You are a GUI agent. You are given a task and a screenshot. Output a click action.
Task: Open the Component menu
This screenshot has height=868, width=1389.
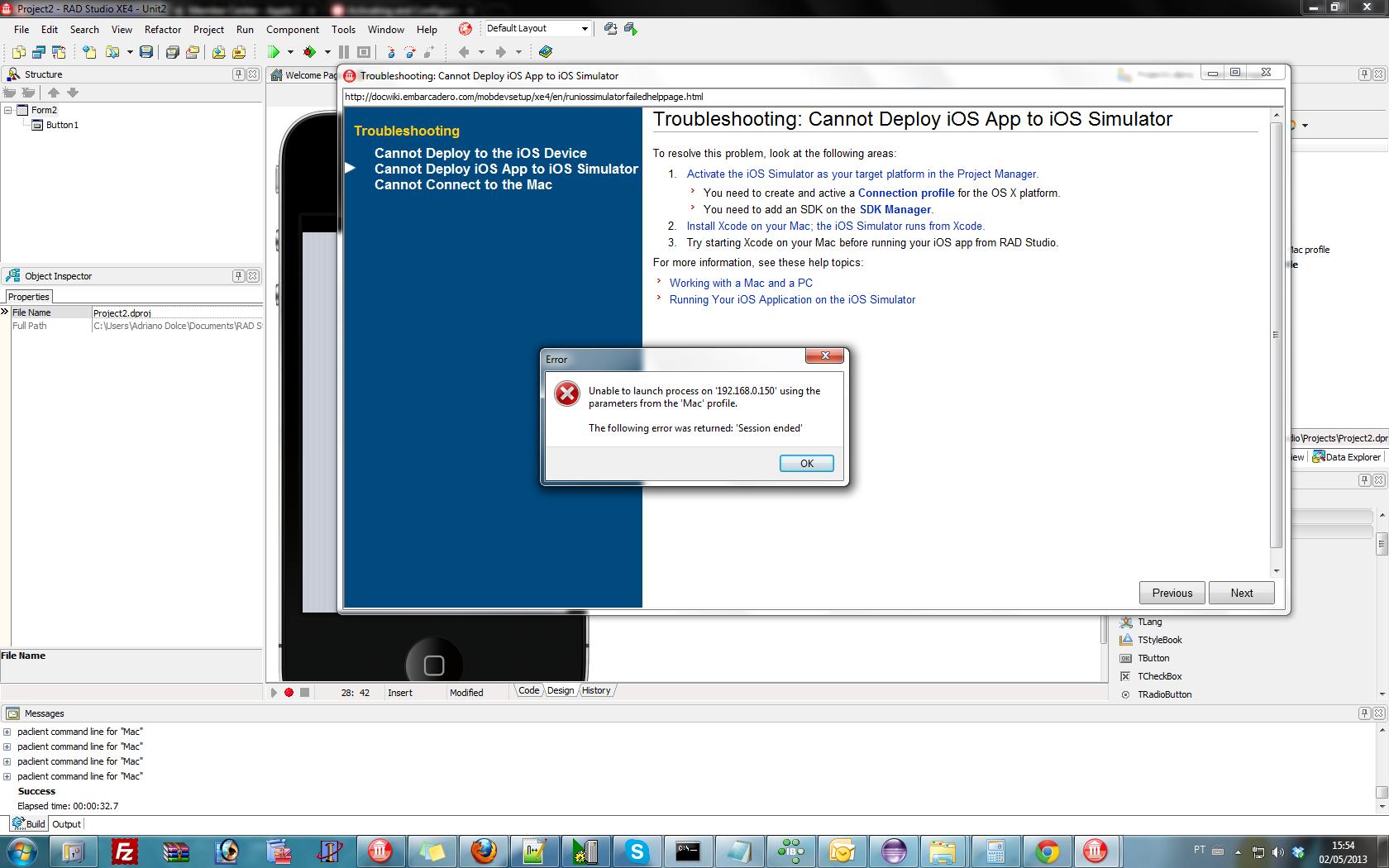(292, 29)
